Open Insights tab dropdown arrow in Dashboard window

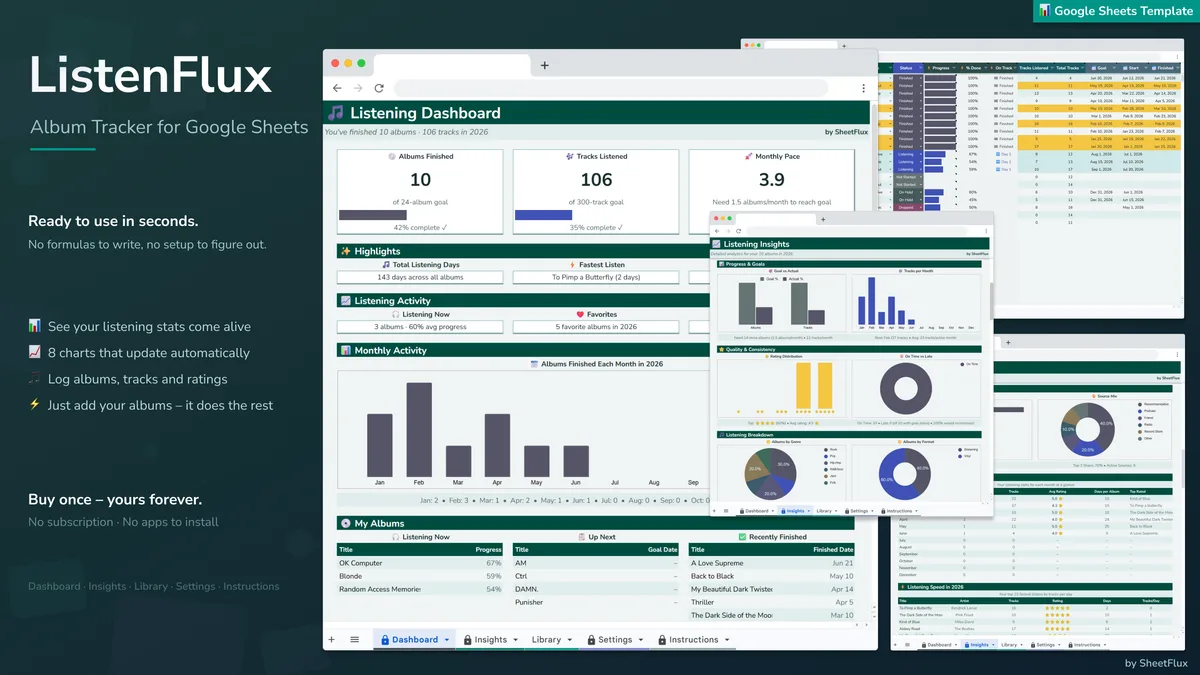point(515,640)
